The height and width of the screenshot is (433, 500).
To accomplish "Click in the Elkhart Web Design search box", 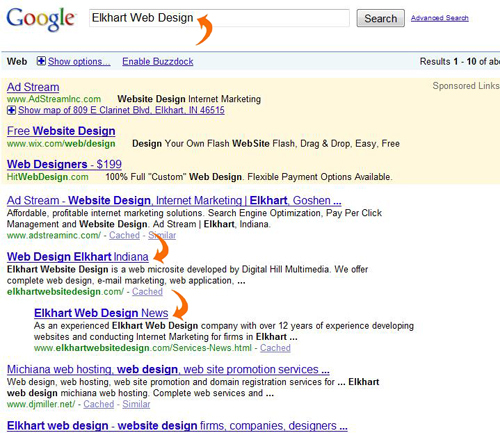I will point(219,18).
